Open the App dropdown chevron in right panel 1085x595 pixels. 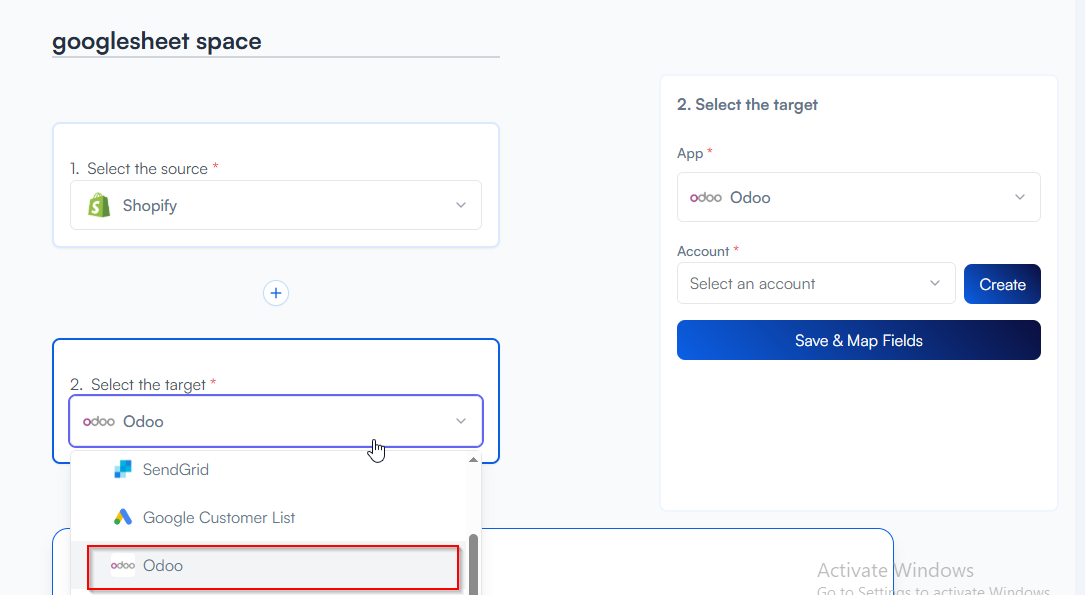1020,197
